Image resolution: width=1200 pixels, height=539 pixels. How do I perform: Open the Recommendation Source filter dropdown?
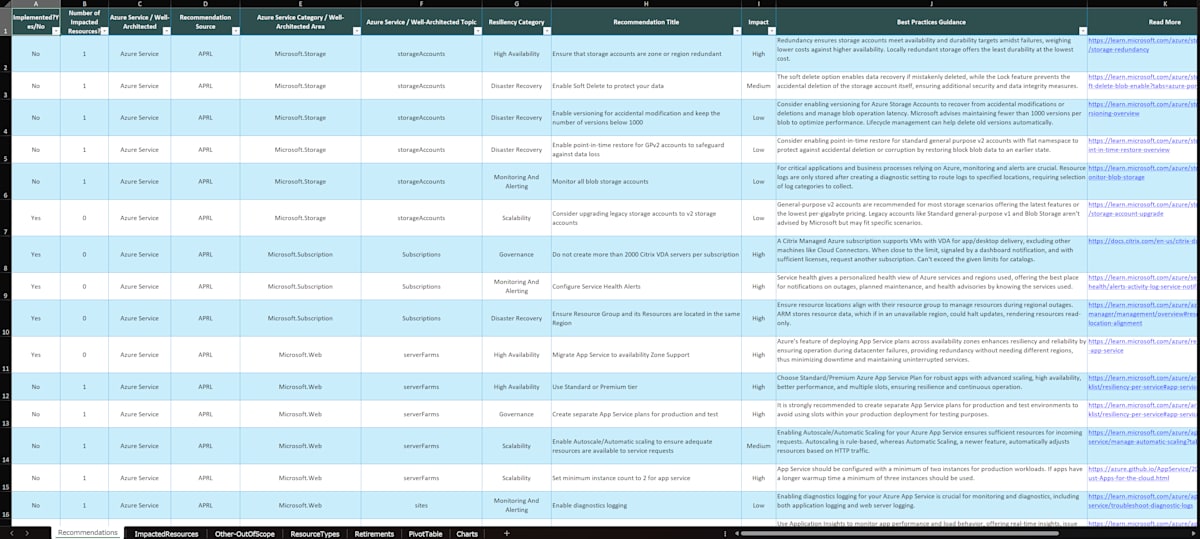(235, 31)
